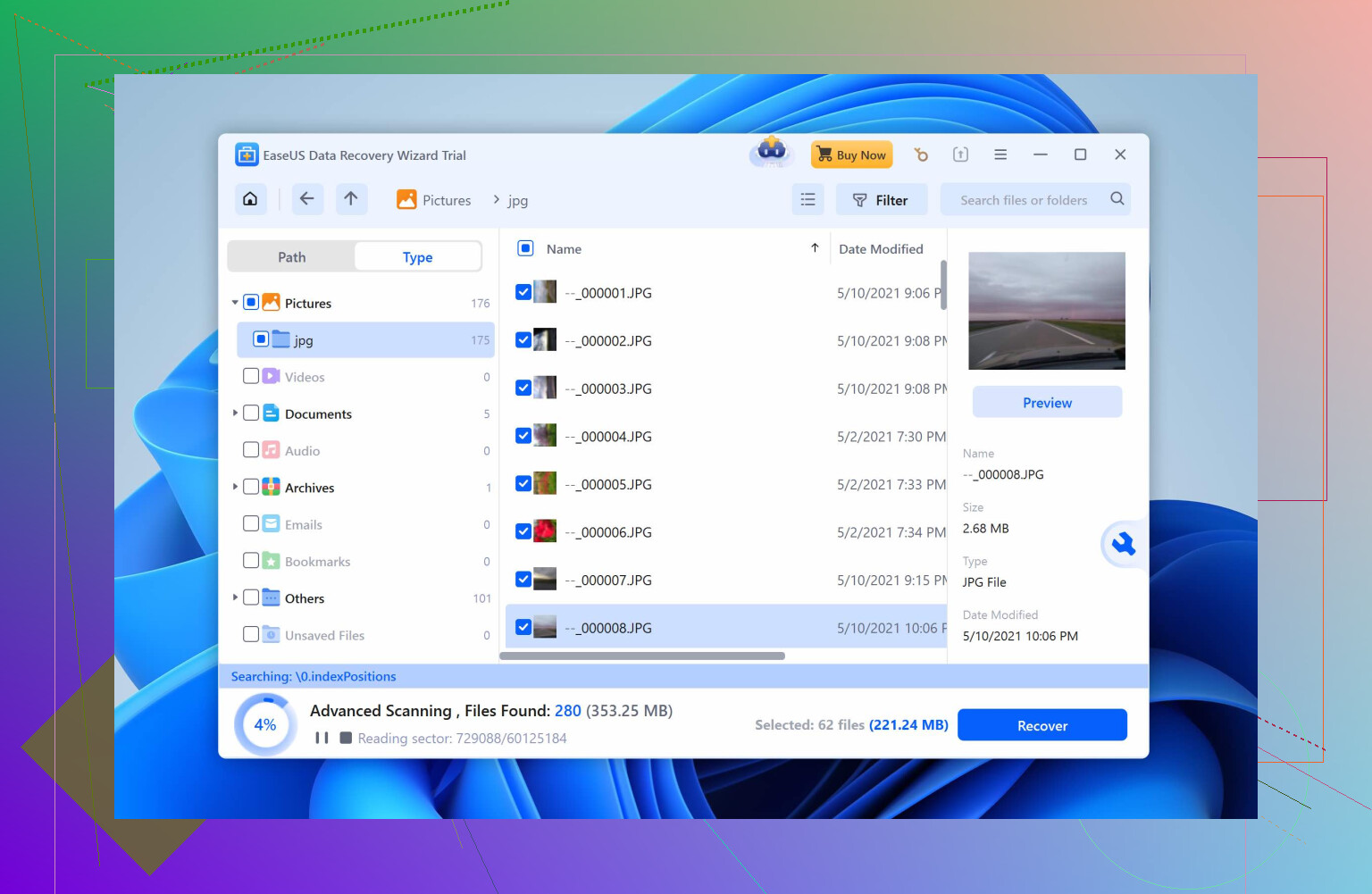This screenshot has height=894, width=1372.
Task: Collapse the Pictures tree node
Action: [x=235, y=303]
